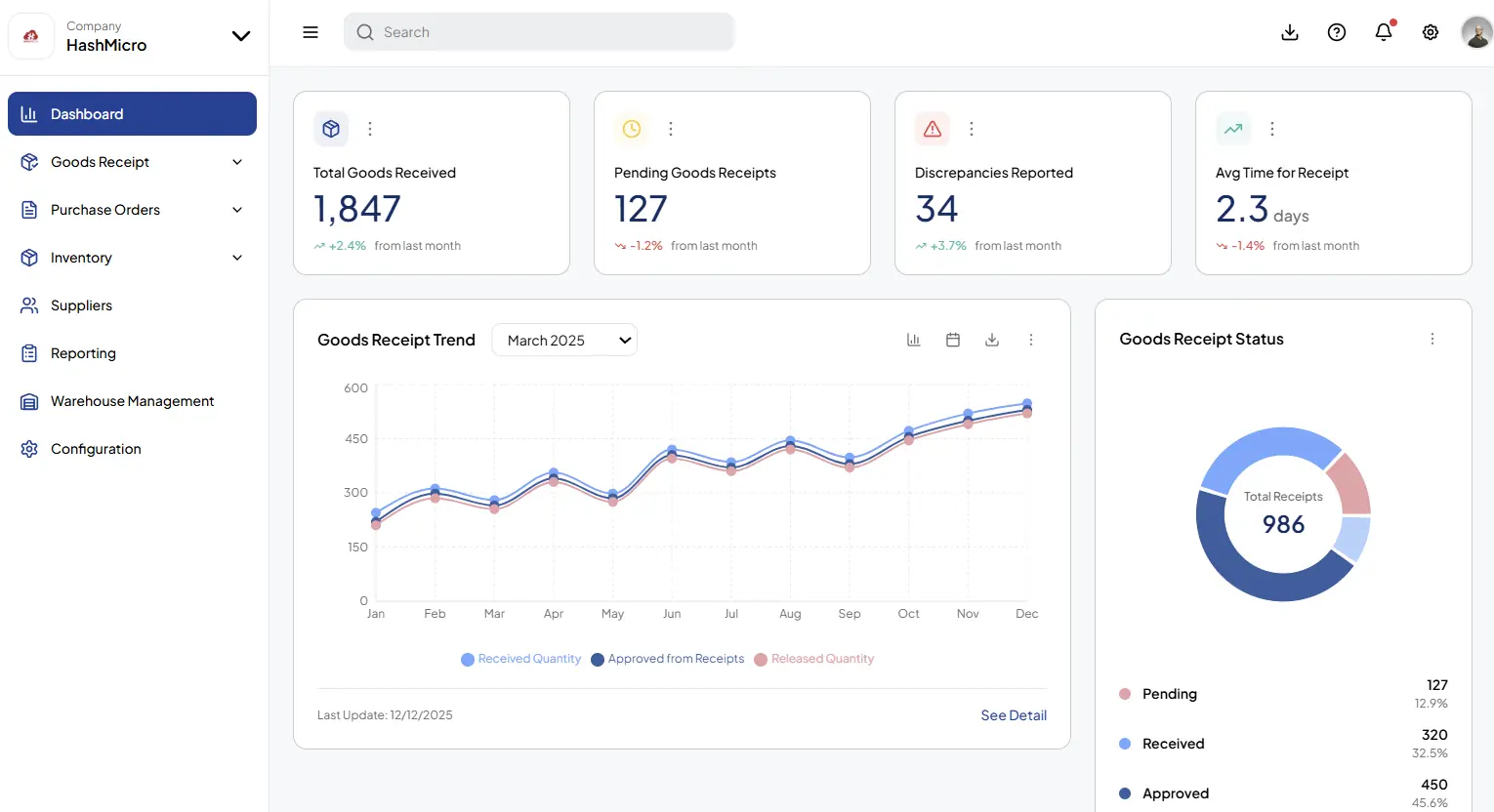Go to Warehouse Management in sidebar

pos(132,401)
